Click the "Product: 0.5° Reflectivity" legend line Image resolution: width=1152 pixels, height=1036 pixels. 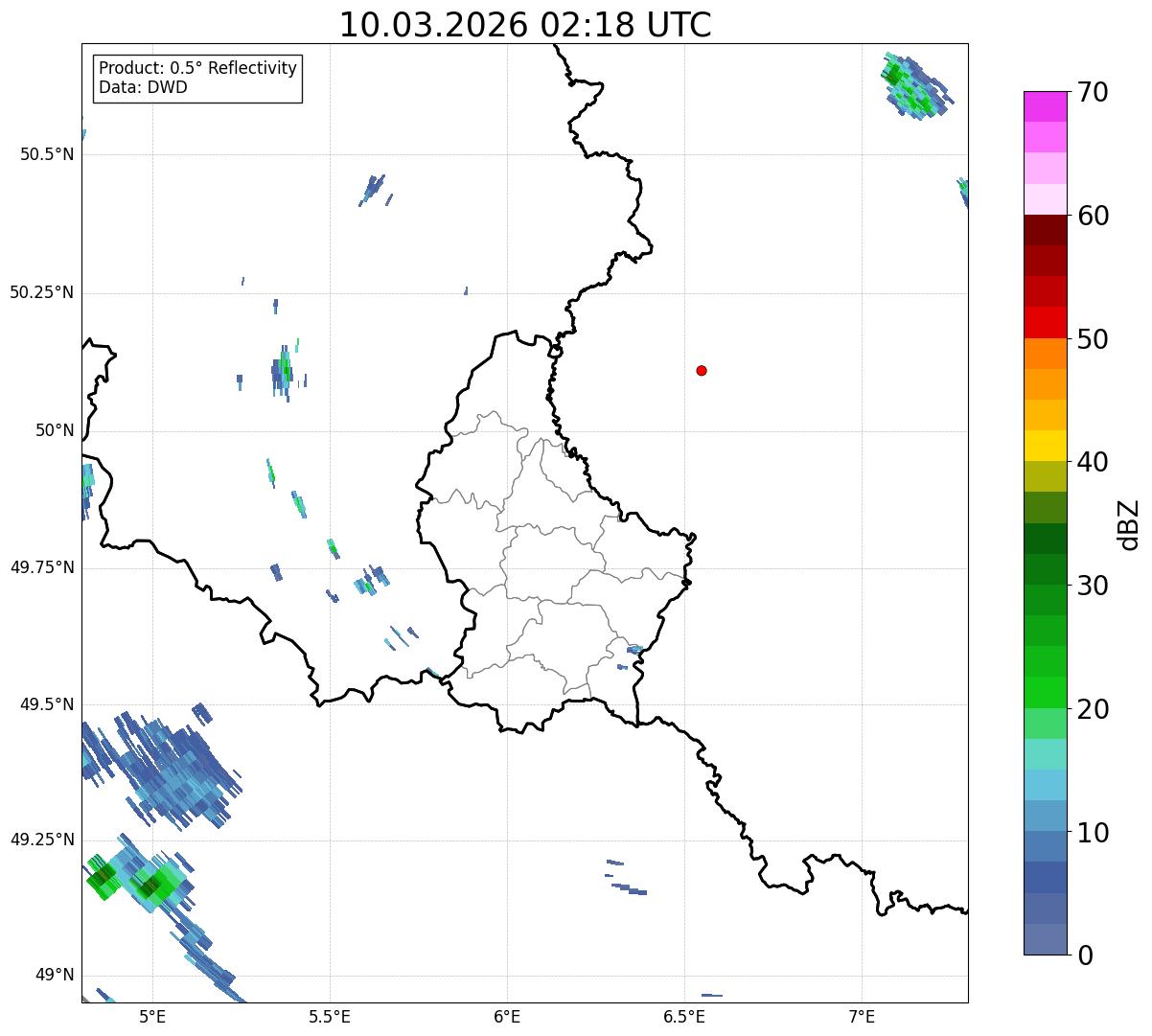[x=197, y=68]
